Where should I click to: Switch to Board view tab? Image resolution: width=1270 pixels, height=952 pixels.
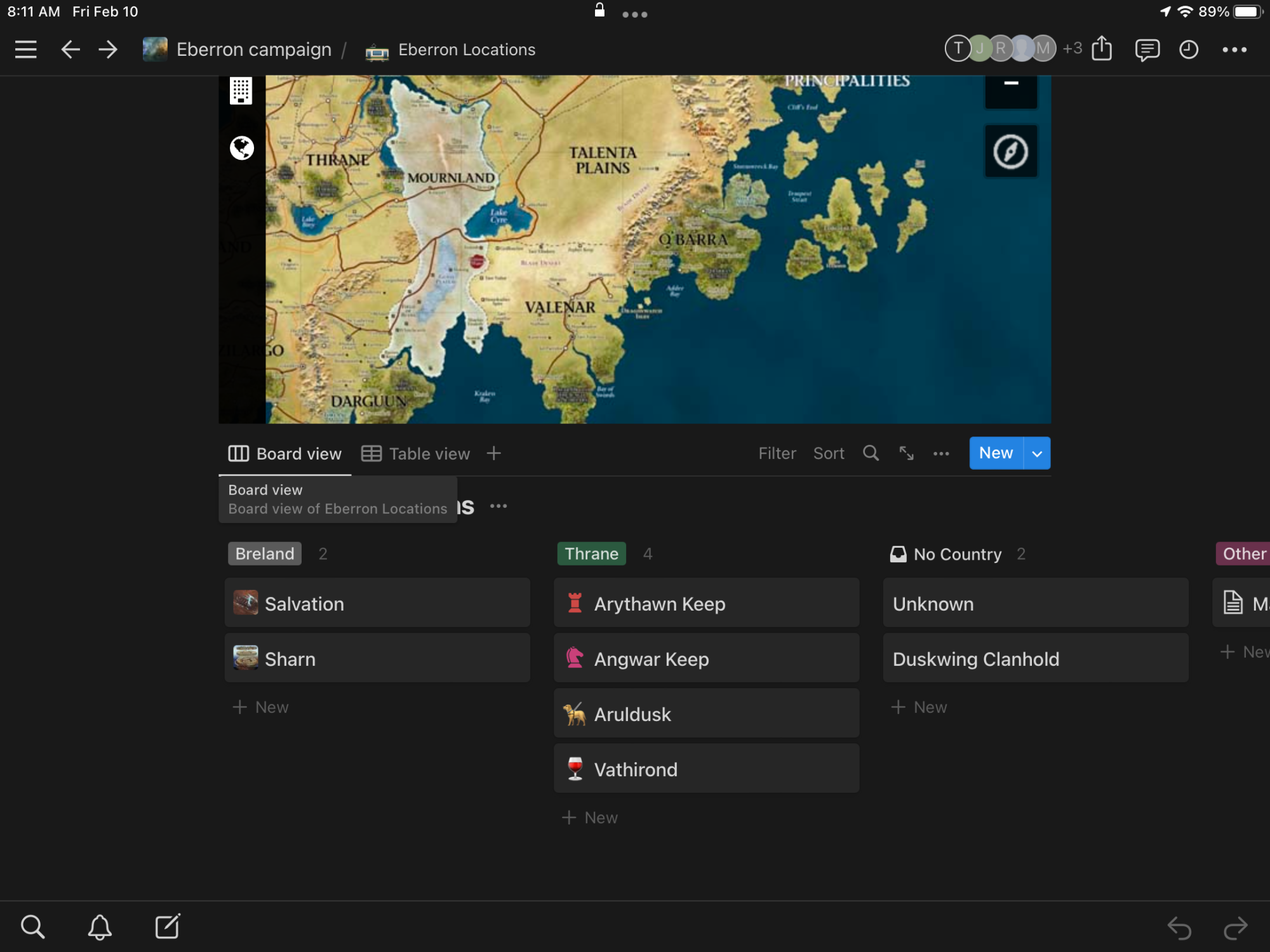[284, 454]
